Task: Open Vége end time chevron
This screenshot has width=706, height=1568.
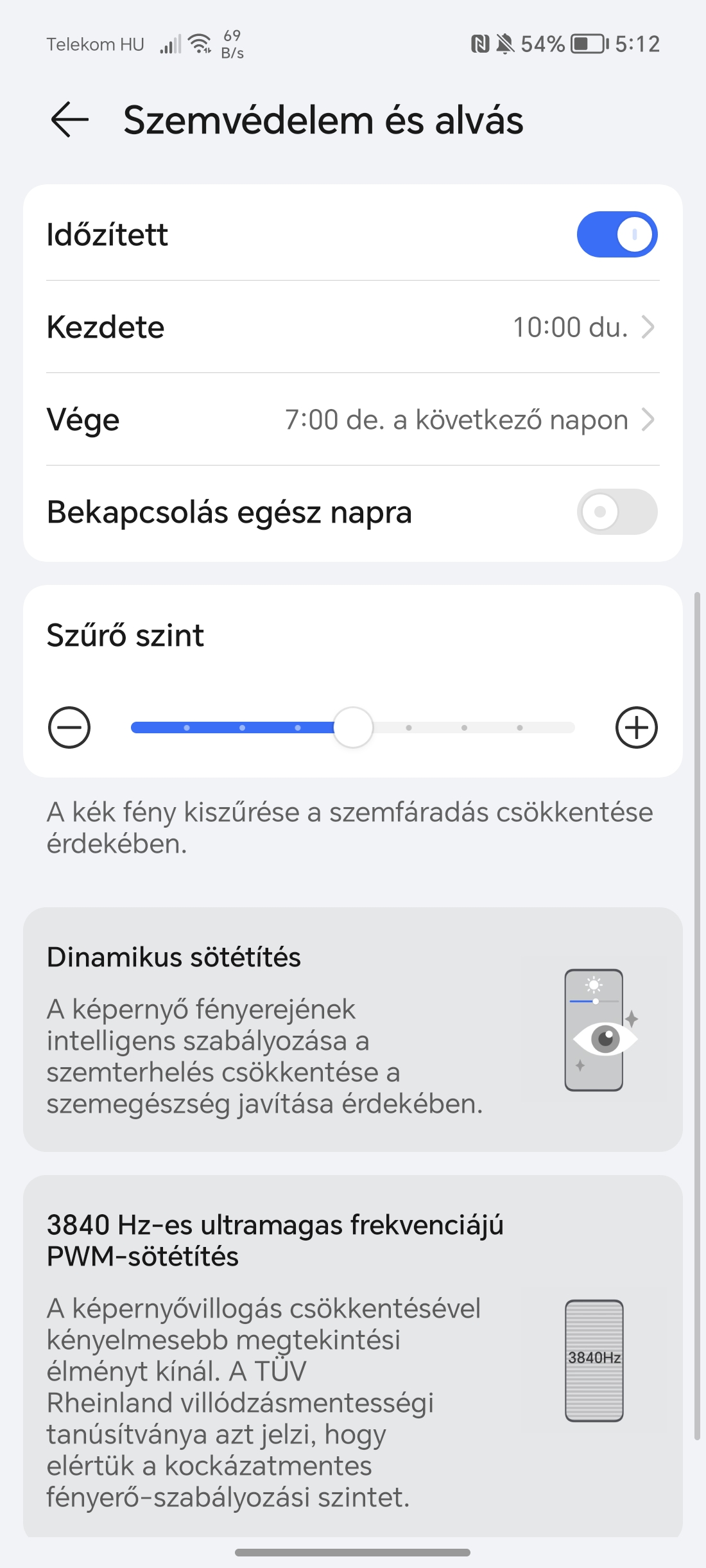Action: click(x=648, y=419)
